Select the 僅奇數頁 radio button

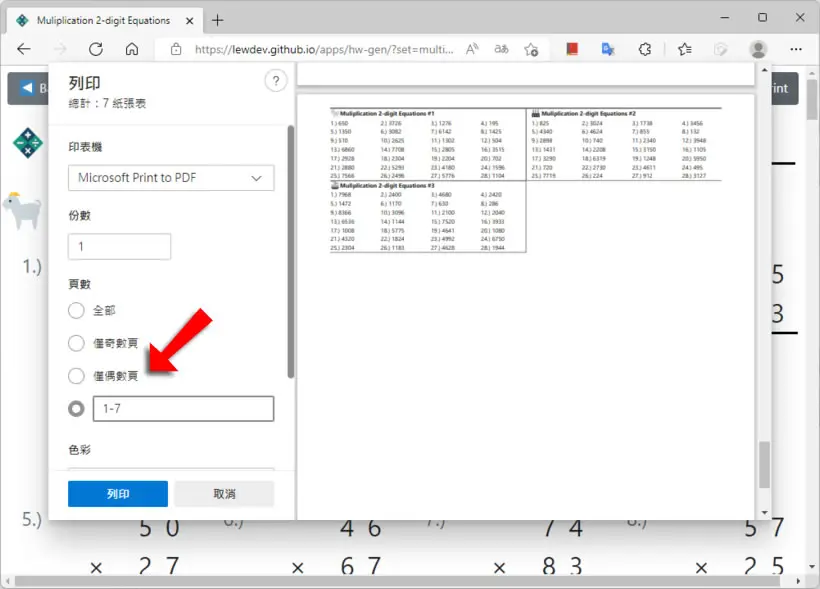tap(76, 343)
